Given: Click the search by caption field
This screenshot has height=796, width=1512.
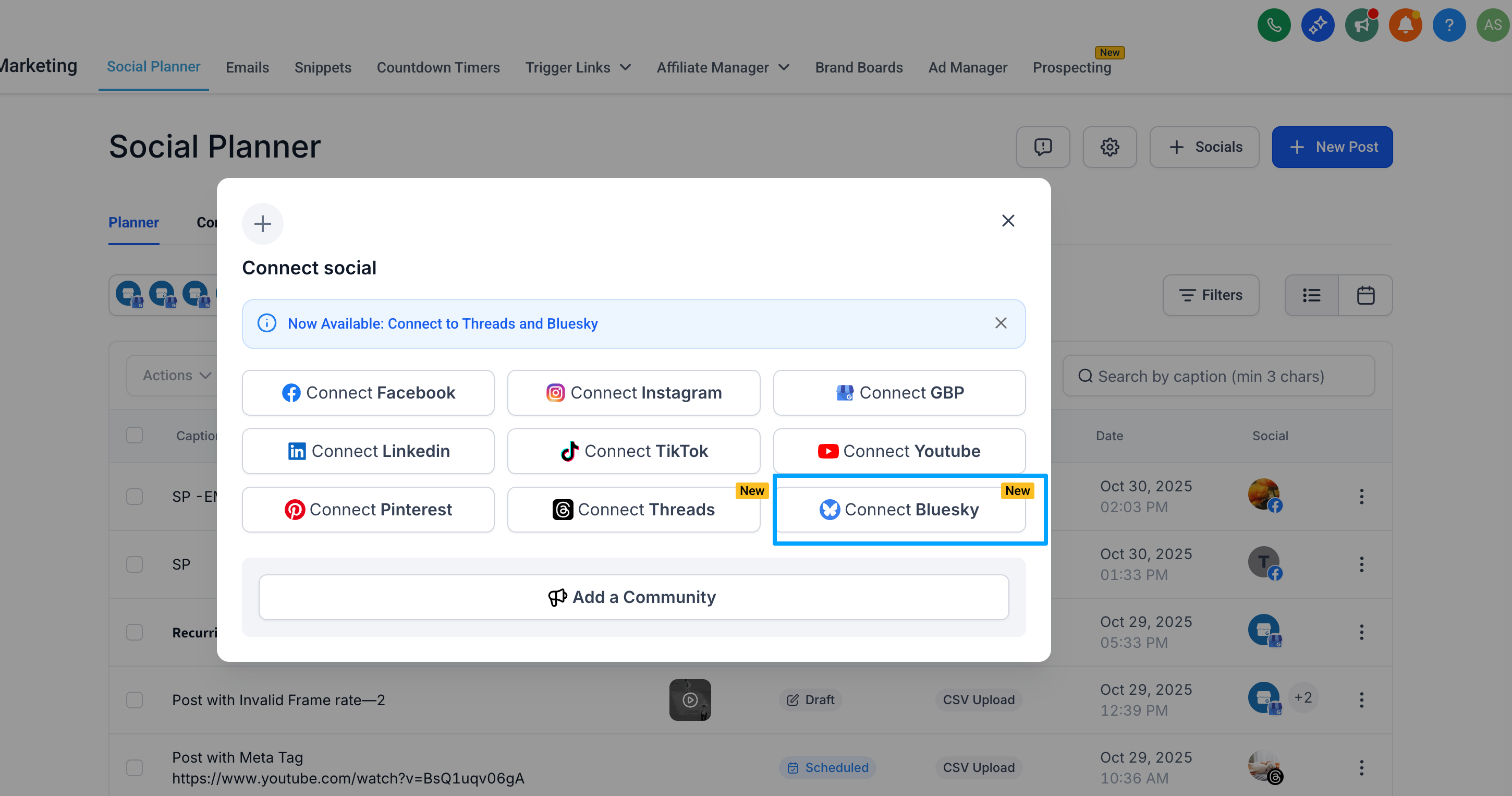Looking at the screenshot, I should click(1218, 376).
